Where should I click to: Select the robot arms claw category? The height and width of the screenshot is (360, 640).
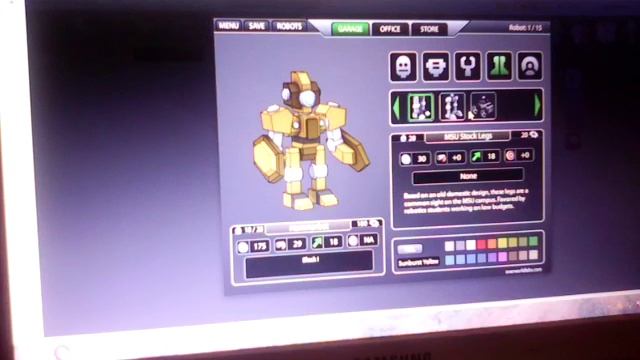[x=468, y=66]
